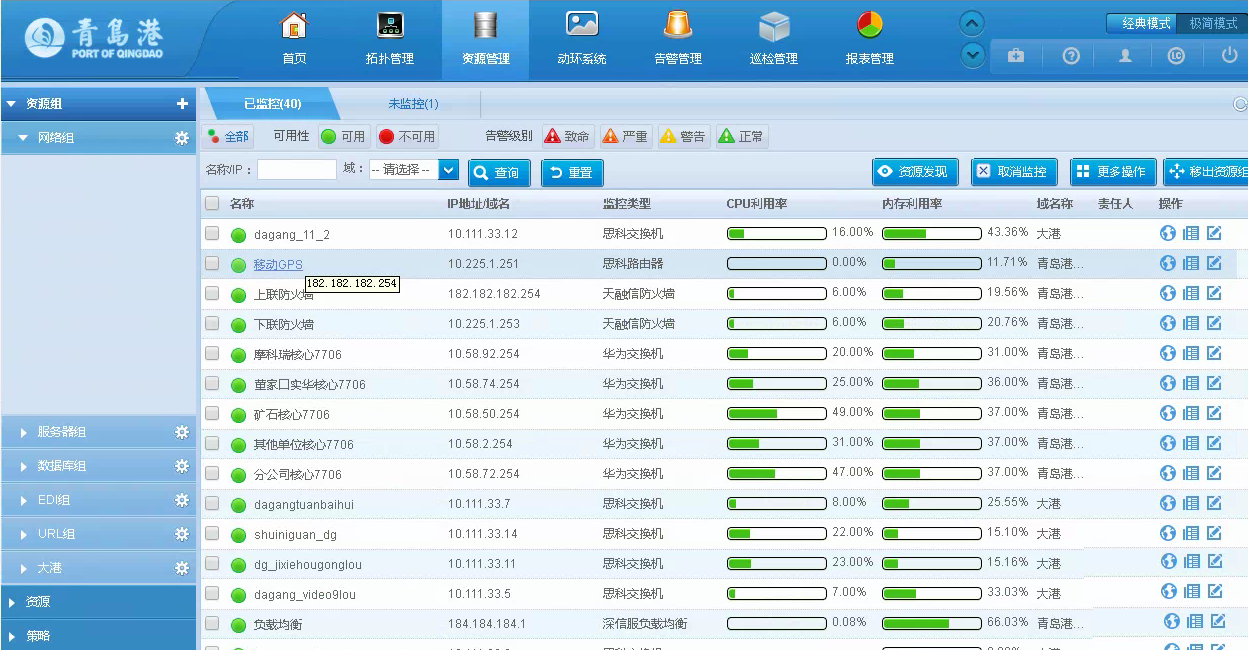Open gear settings for EDI组
Viewport: 1248px width, 650px height.
182,500
